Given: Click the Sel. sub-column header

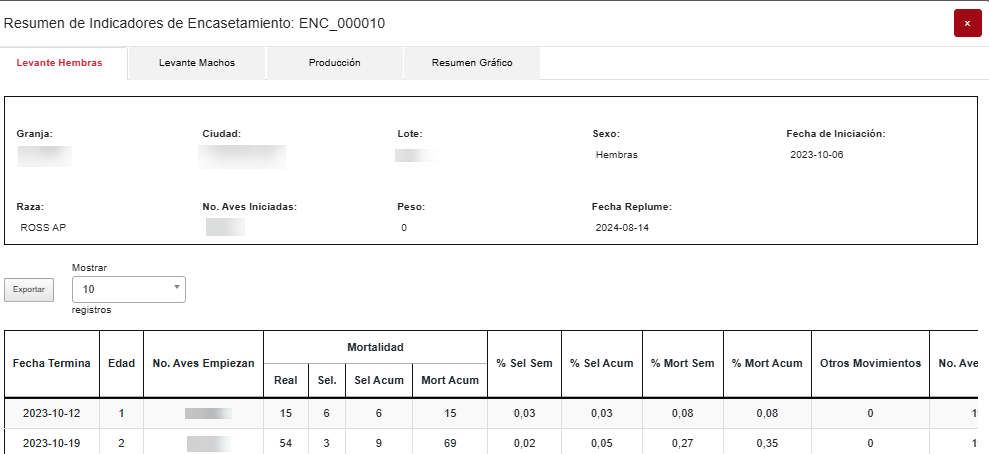Looking at the screenshot, I should (x=327, y=380).
